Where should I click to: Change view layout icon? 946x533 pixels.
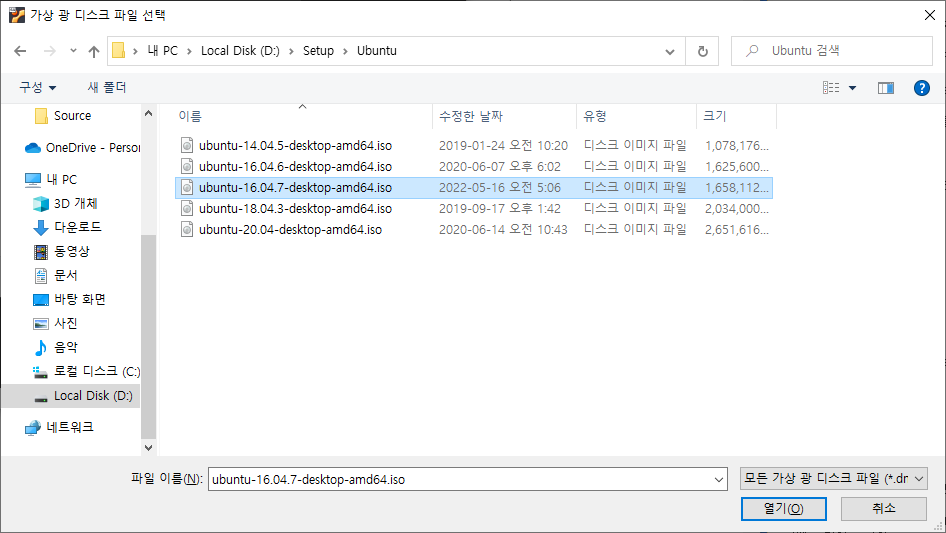click(x=831, y=88)
